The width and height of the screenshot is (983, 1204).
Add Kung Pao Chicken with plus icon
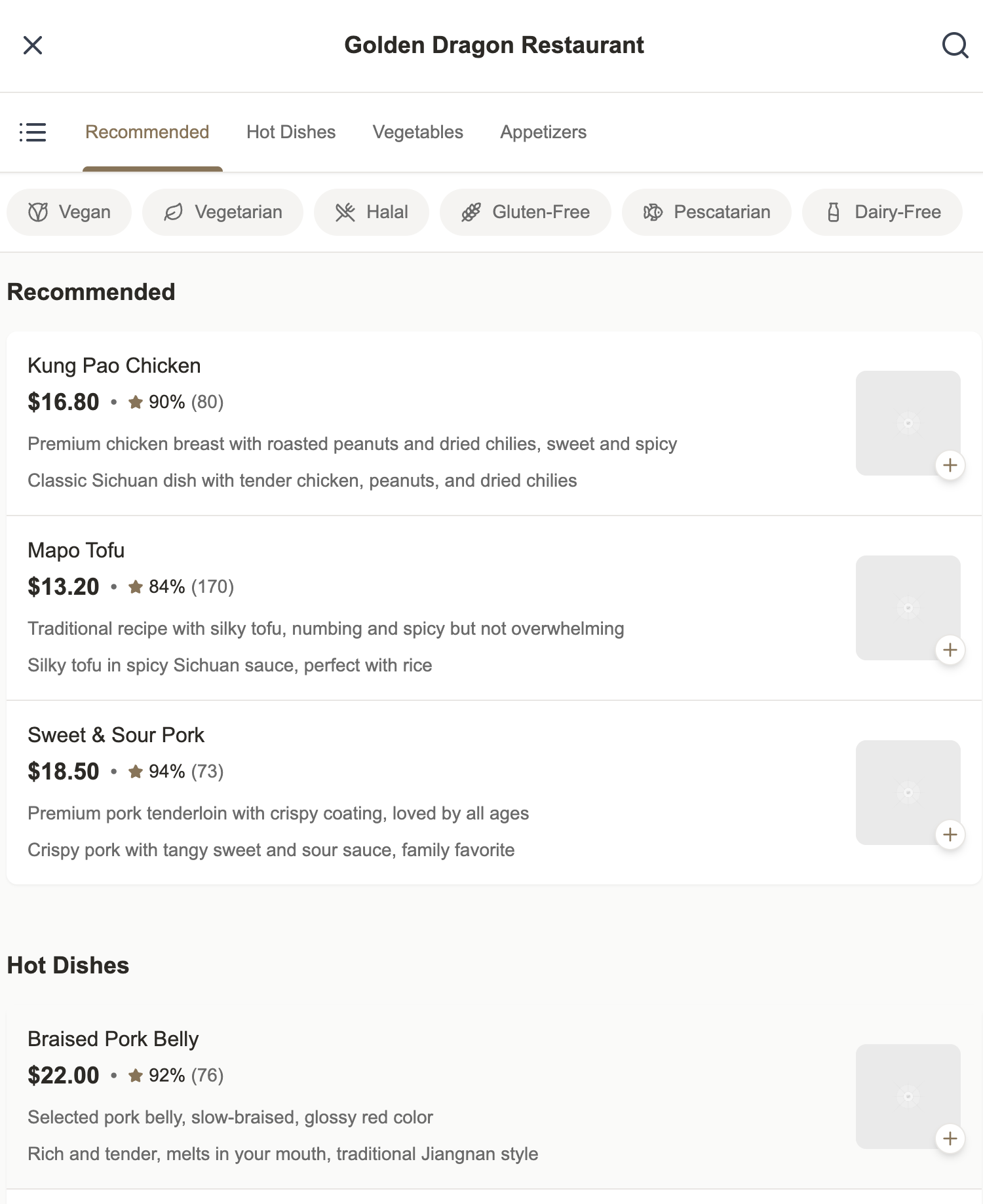point(950,466)
